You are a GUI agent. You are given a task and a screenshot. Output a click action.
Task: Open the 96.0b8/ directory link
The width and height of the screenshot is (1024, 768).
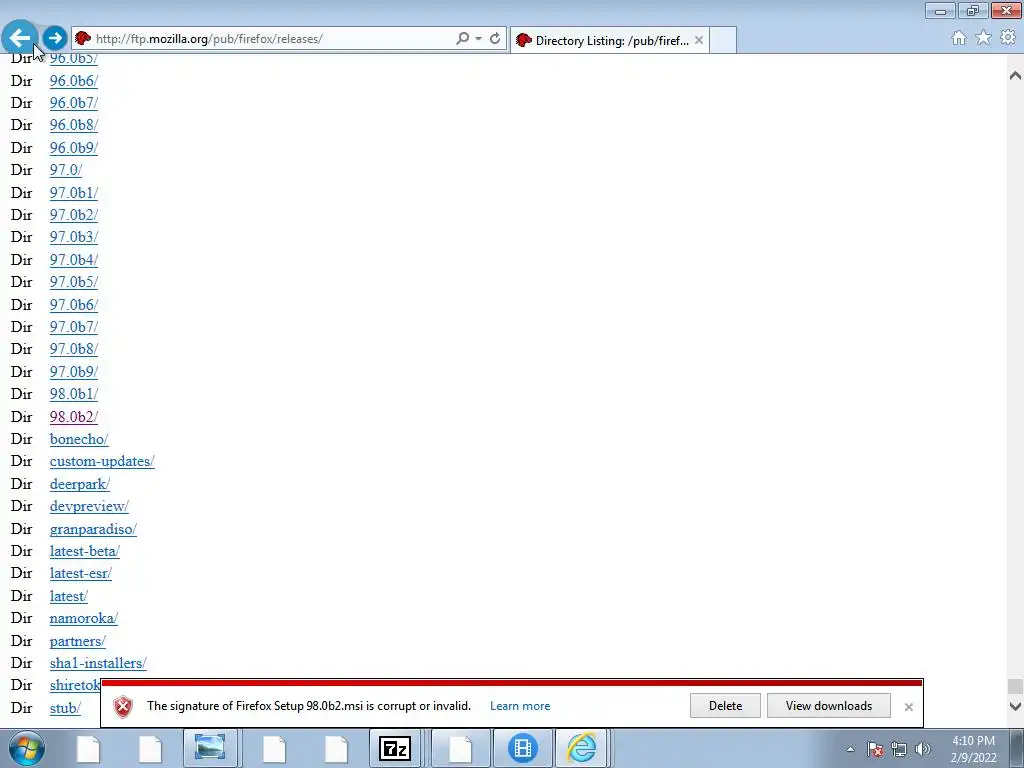(74, 125)
